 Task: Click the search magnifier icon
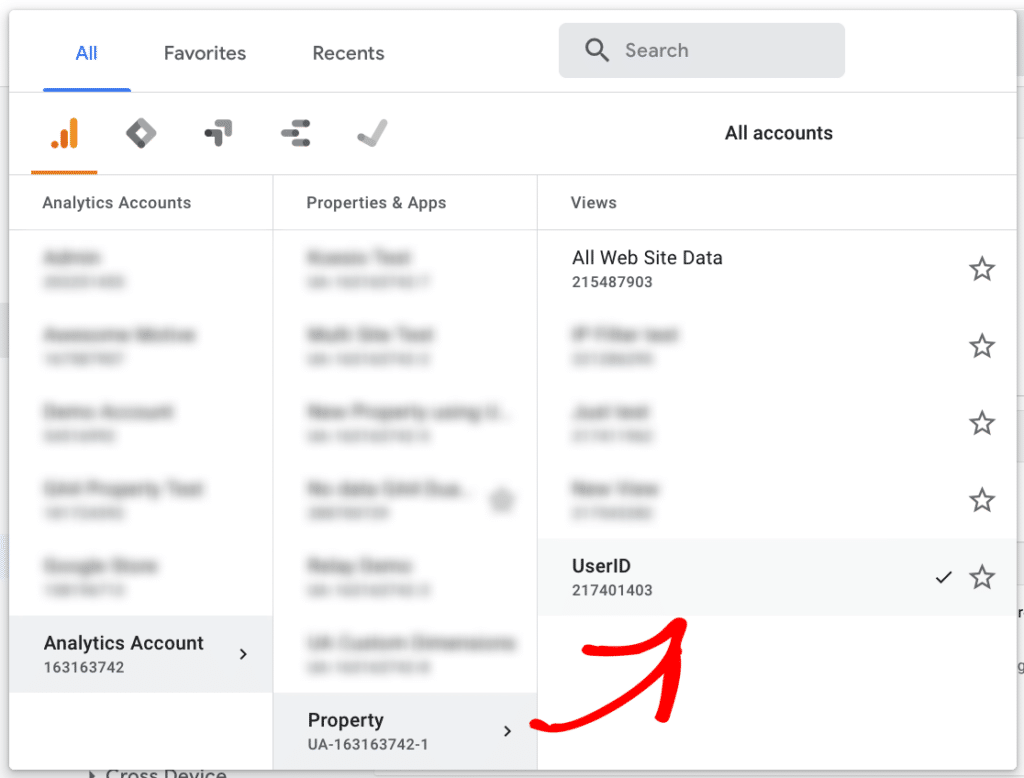pos(597,50)
